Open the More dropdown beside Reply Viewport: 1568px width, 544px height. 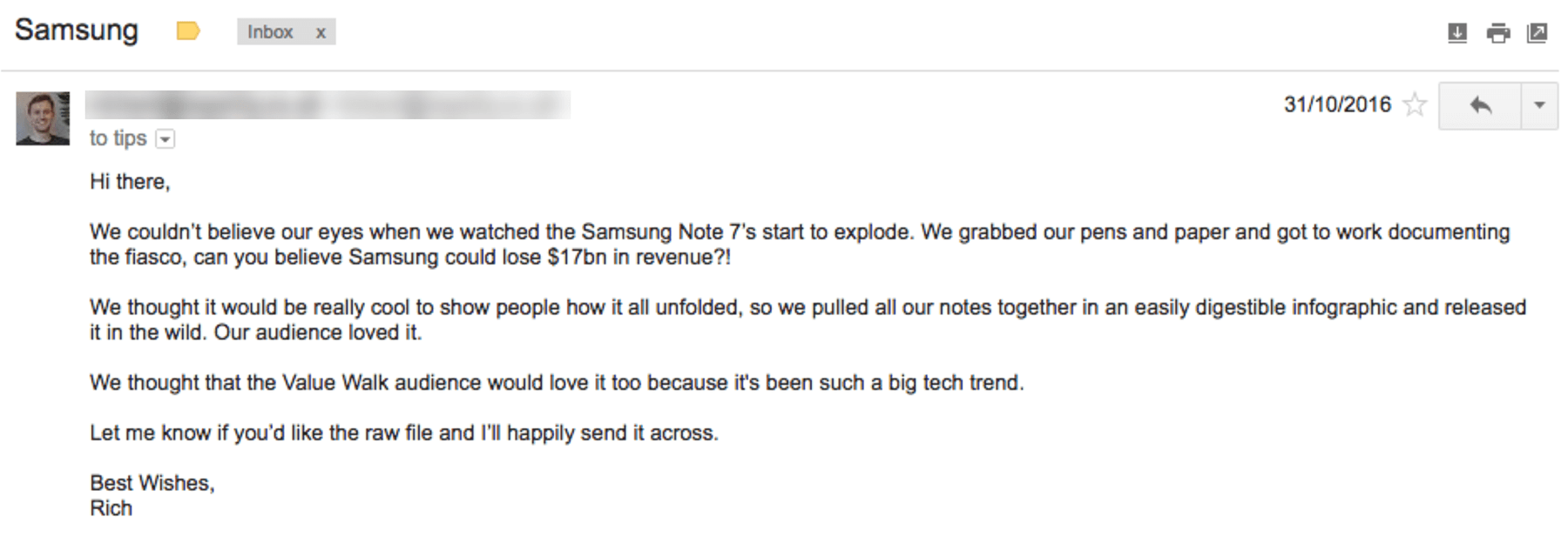(1539, 105)
